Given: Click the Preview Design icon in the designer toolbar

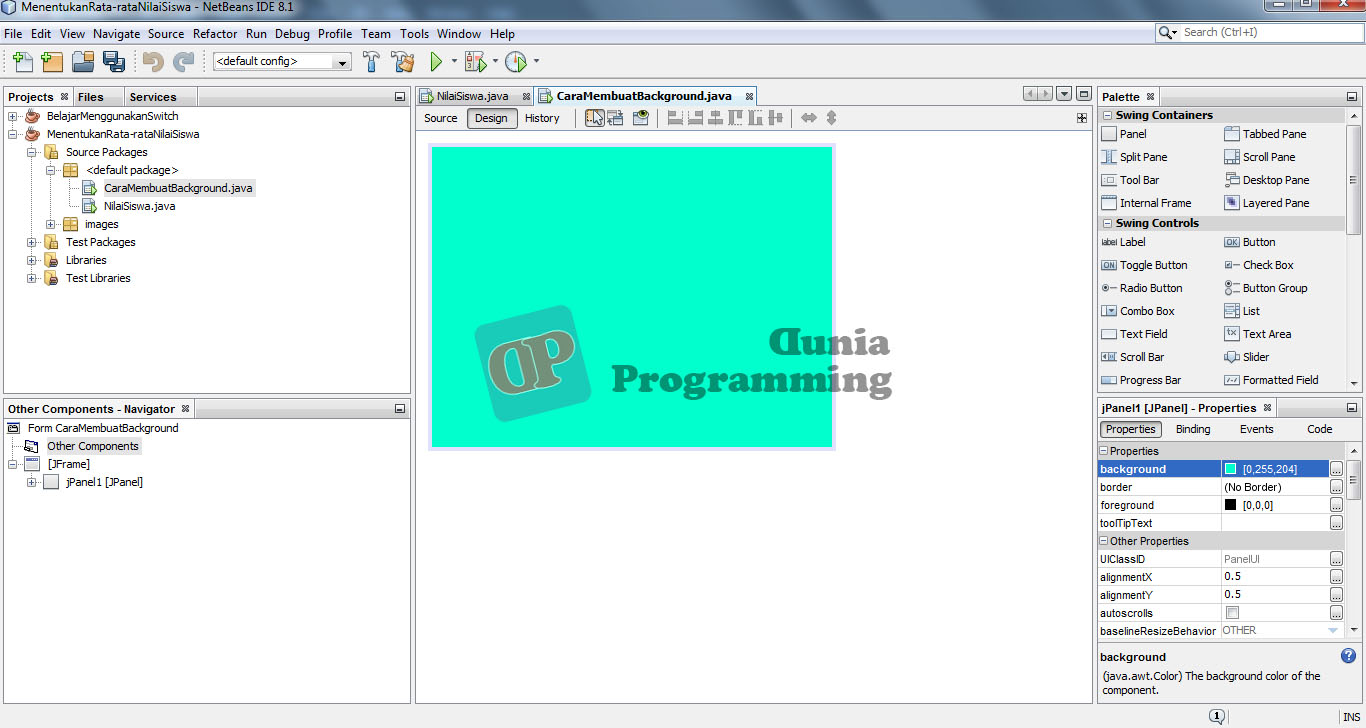Looking at the screenshot, I should point(641,117).
